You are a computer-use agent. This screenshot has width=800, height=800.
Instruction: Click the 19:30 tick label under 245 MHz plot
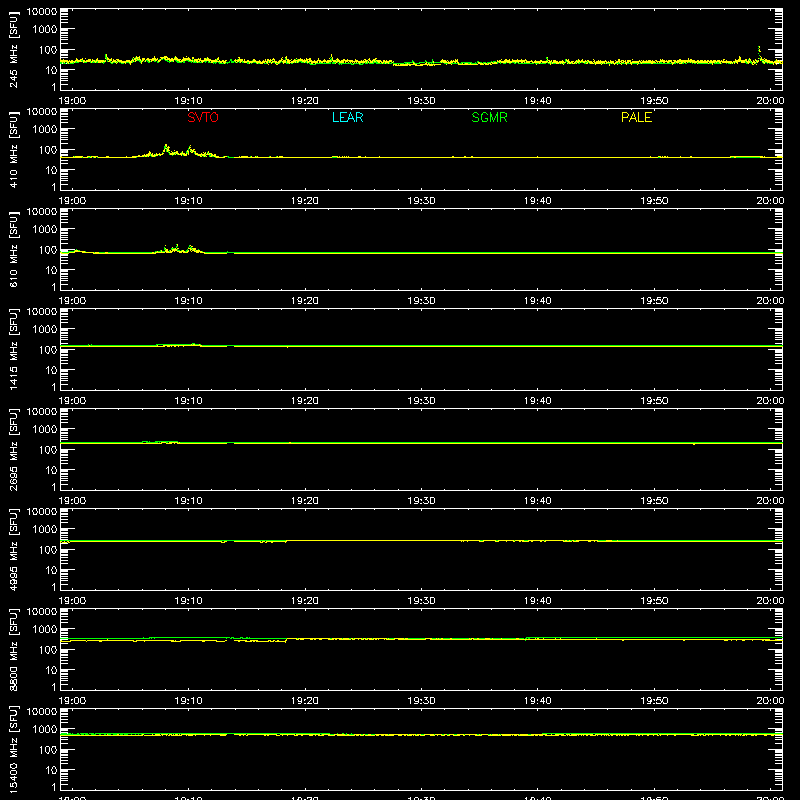(421, 101)
